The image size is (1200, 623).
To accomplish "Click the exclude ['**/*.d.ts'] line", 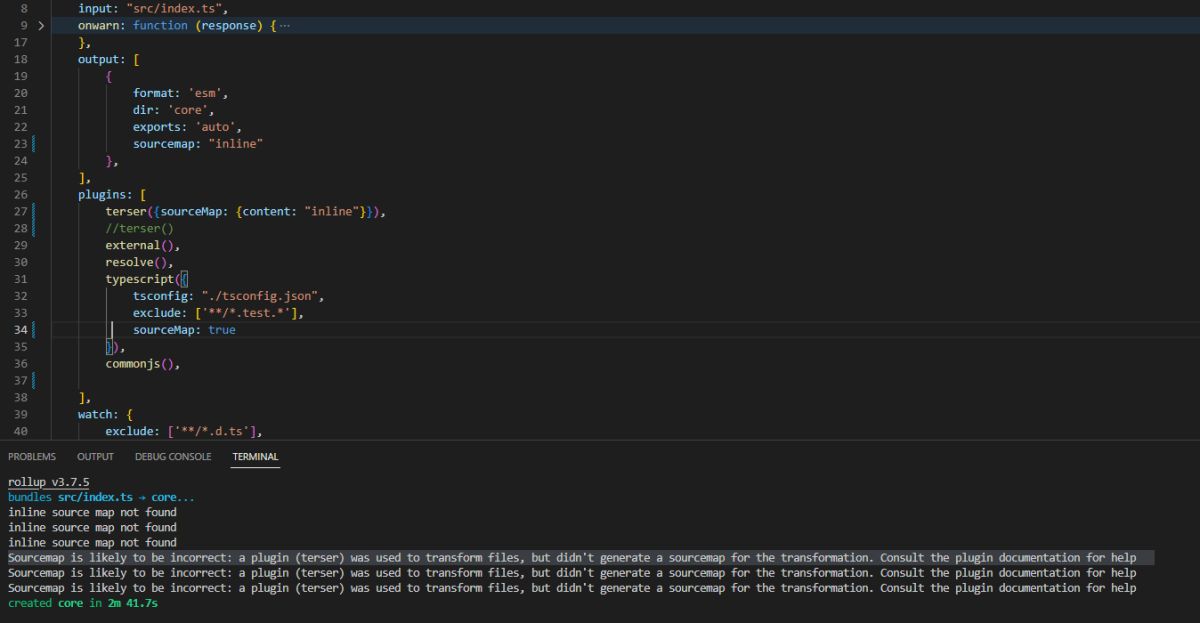I will click(184, 431).
